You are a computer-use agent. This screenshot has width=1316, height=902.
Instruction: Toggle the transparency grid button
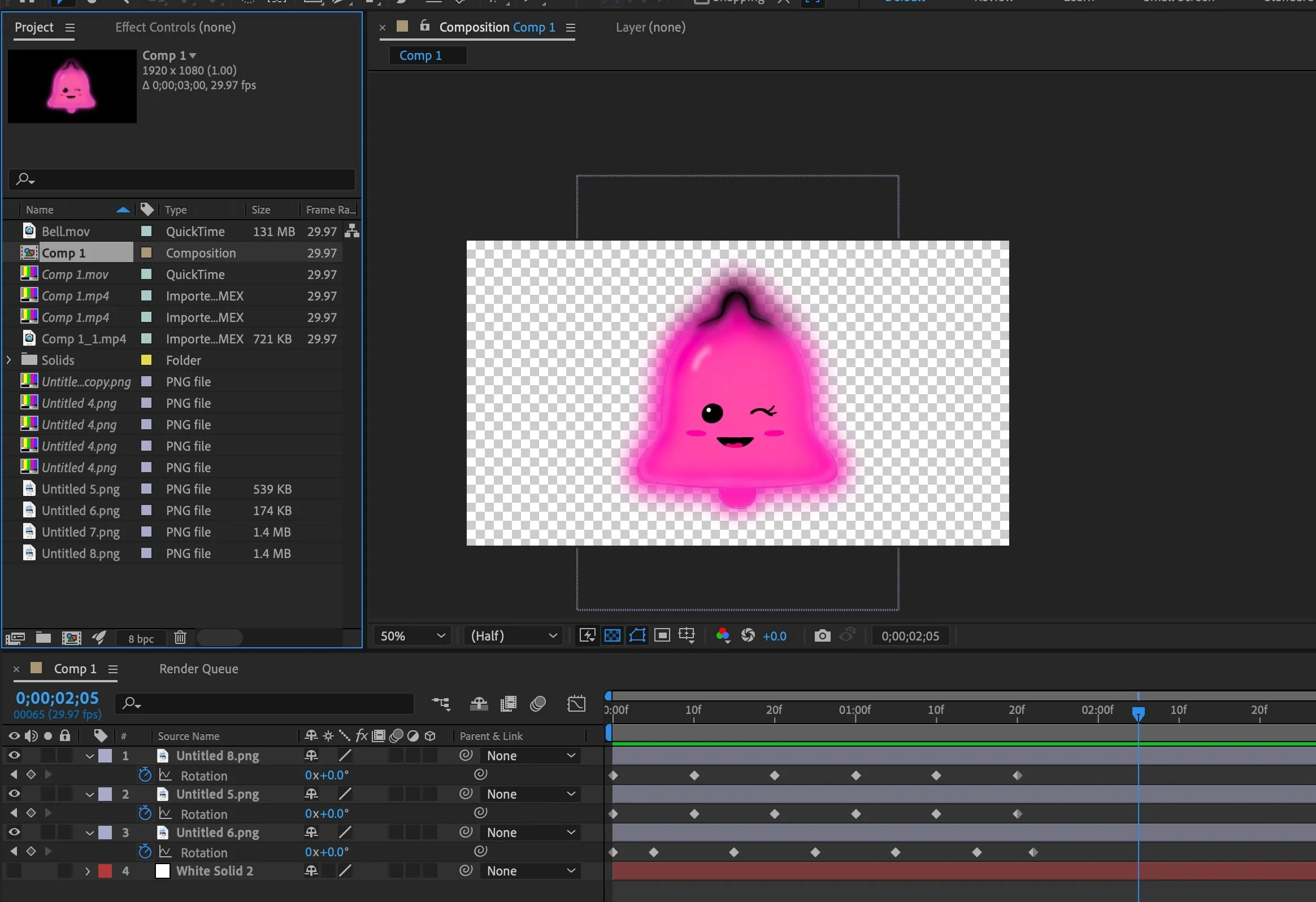click(x=612, y=635)
